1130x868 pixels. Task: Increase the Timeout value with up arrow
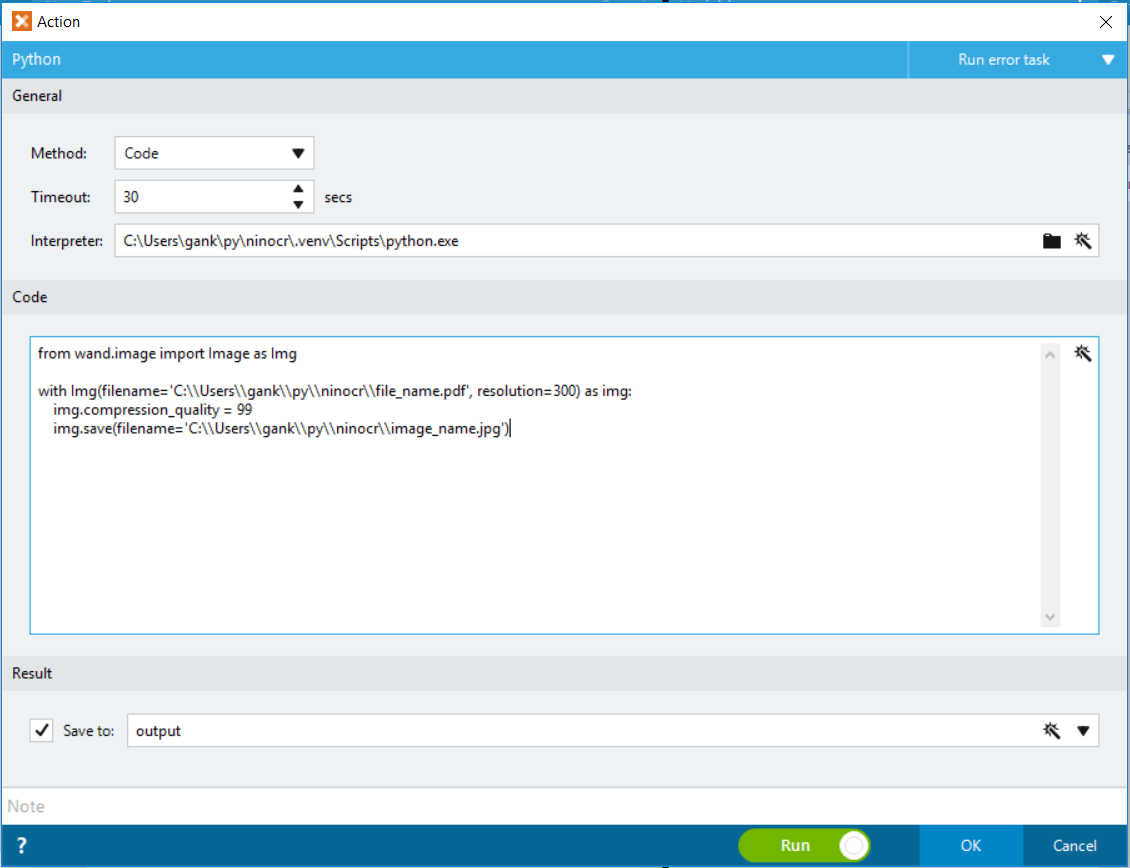(298, 189)
